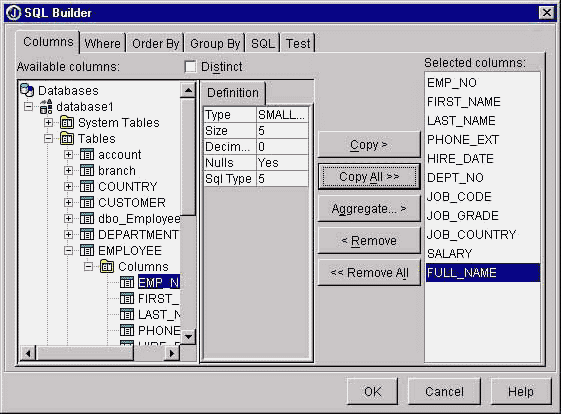Expand the System Tables node
Screen dimensions: 561x414
tap(48, 123)
